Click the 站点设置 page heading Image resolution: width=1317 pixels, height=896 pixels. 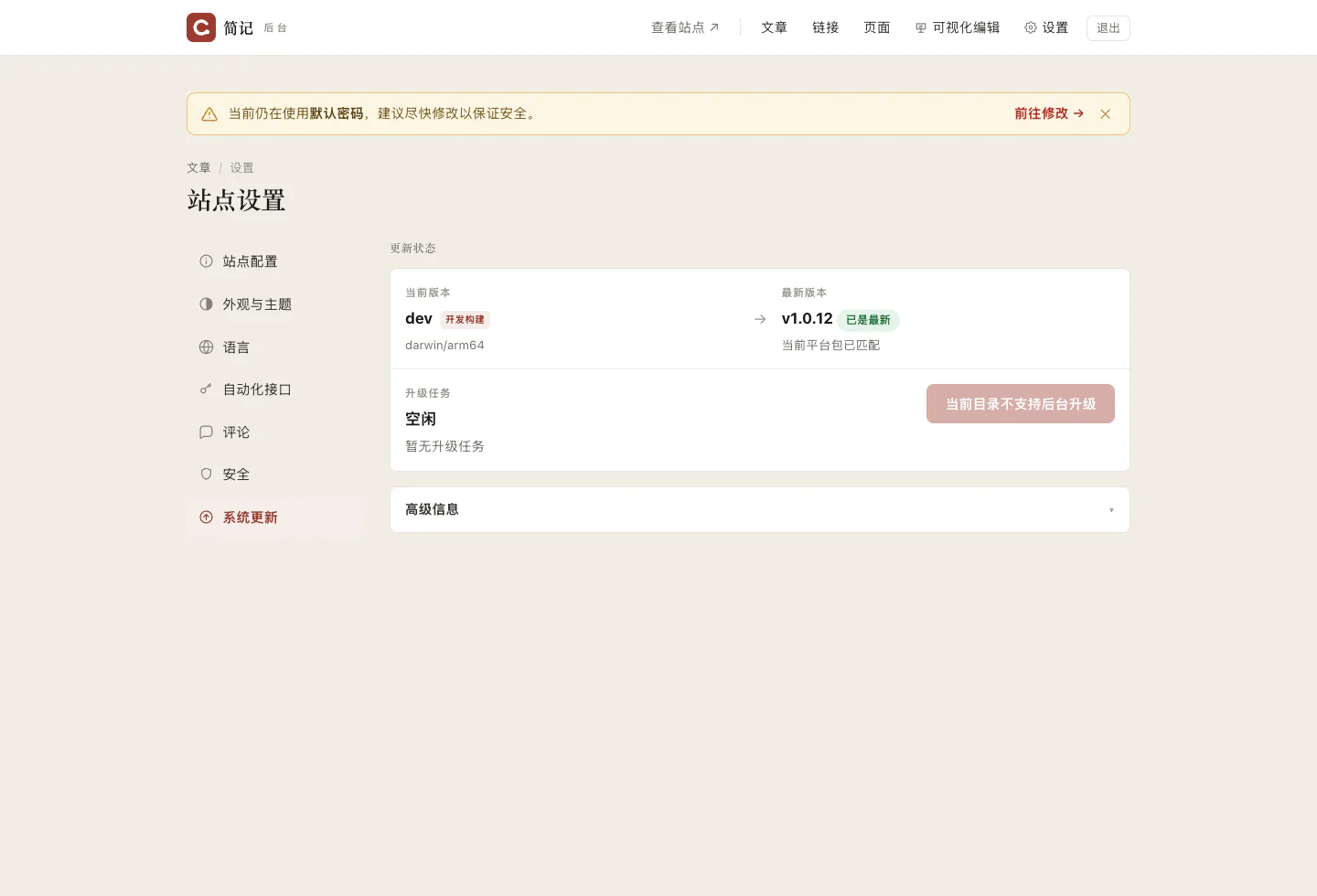tap(236, 200)
